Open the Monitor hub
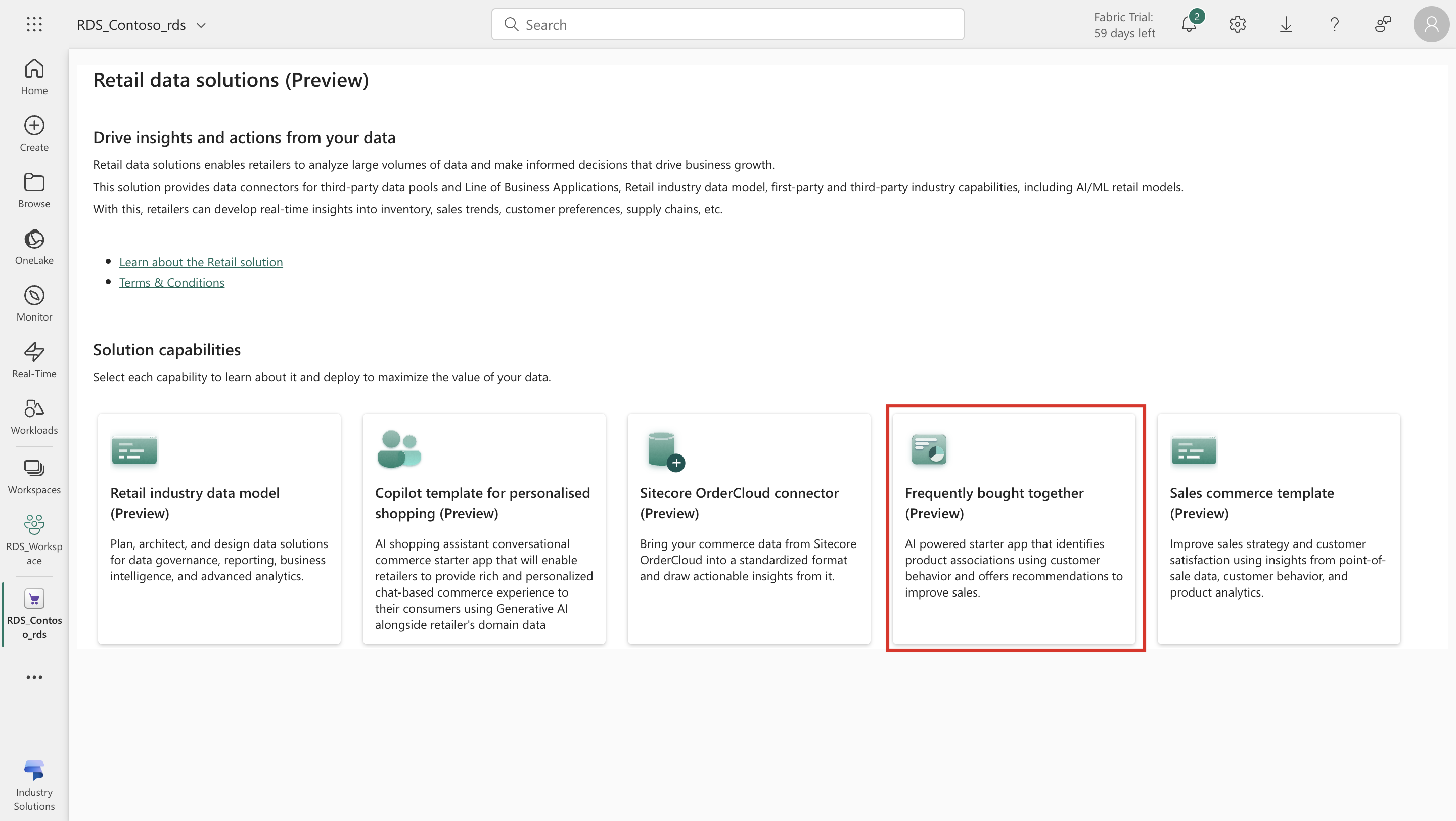 coord(34,303)
